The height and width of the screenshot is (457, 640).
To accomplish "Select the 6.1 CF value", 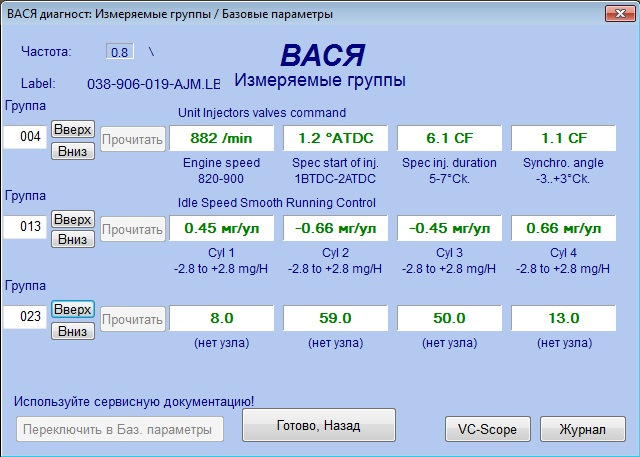I will tap(449, 138).
